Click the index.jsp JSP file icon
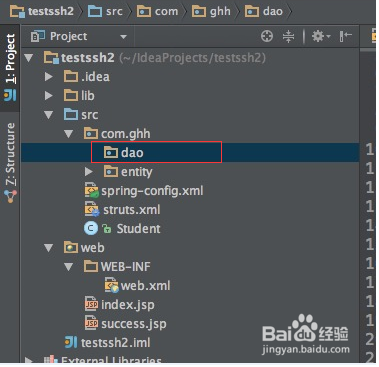Screen dimensions: 379x367 pos(91,305)
